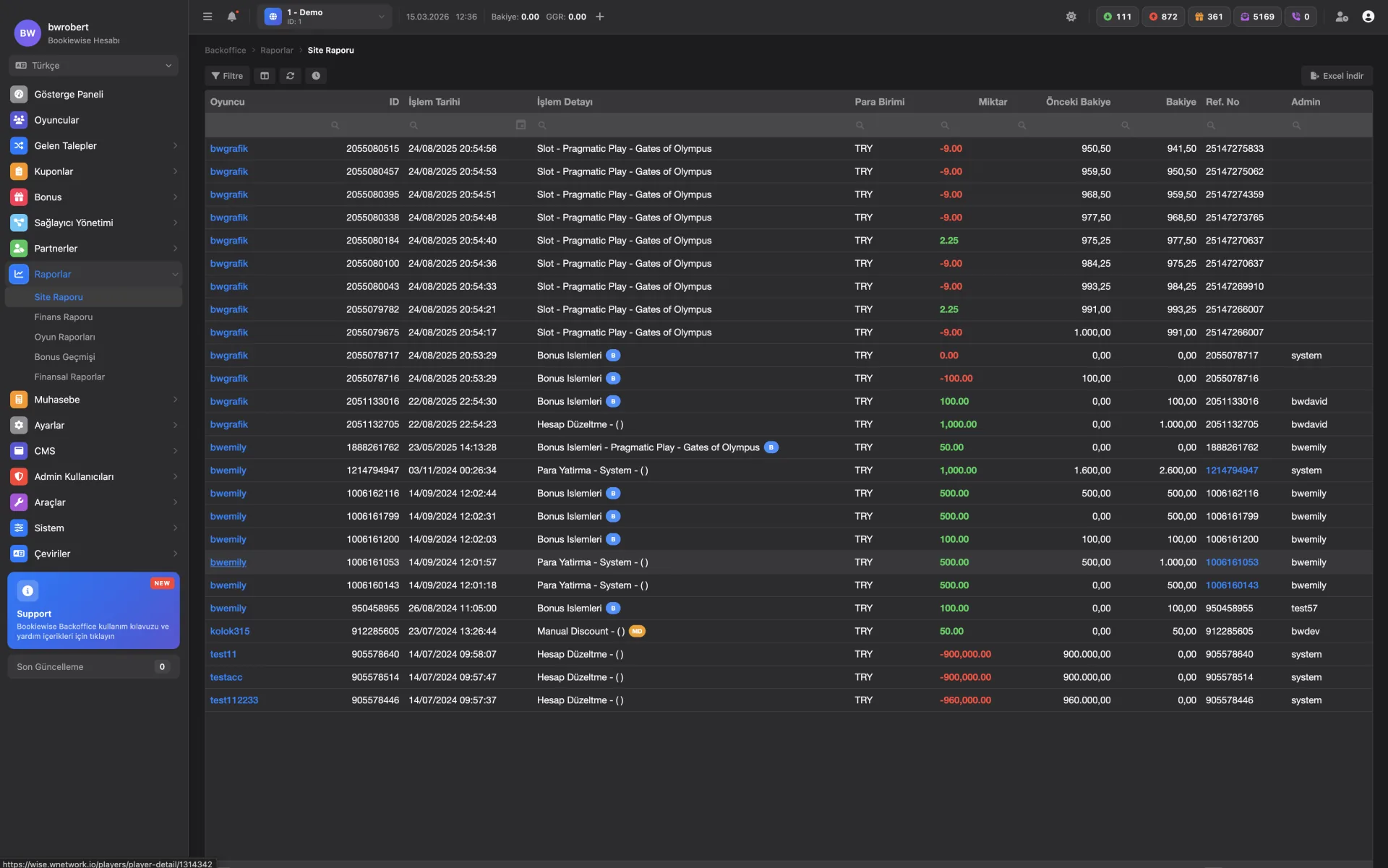Open column layout settings icon

[265, 76]
